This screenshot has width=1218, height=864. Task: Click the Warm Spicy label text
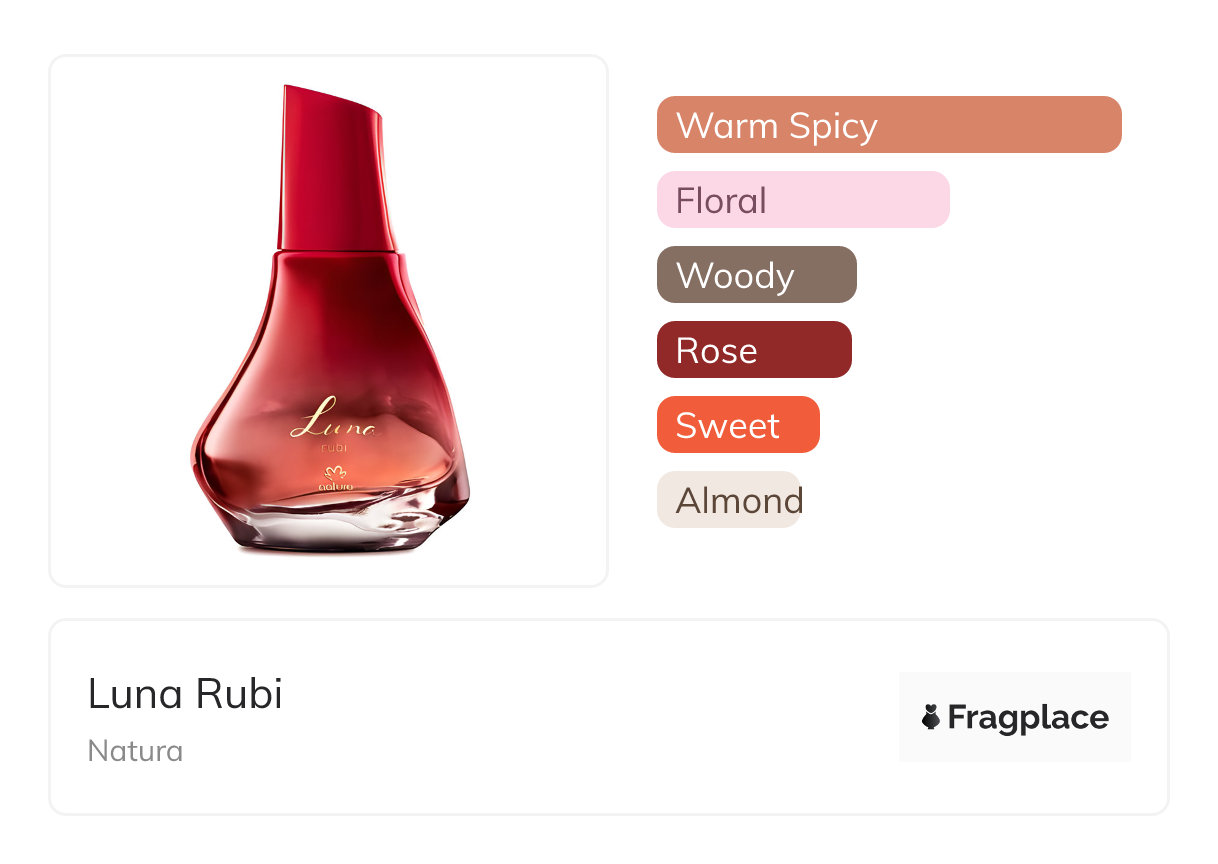[776, 126]
